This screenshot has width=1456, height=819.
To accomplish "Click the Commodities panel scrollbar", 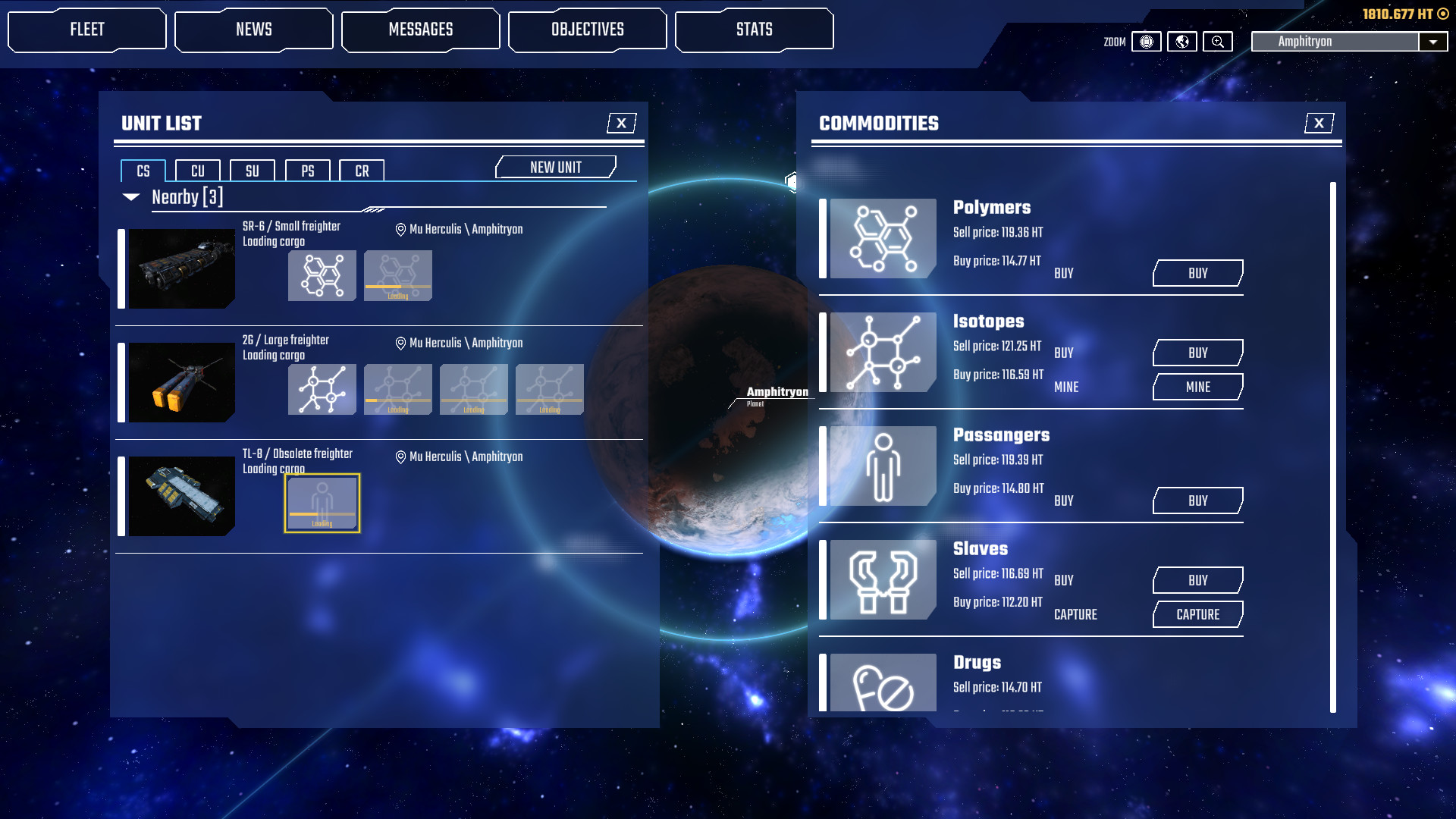I will (1332, 447).
